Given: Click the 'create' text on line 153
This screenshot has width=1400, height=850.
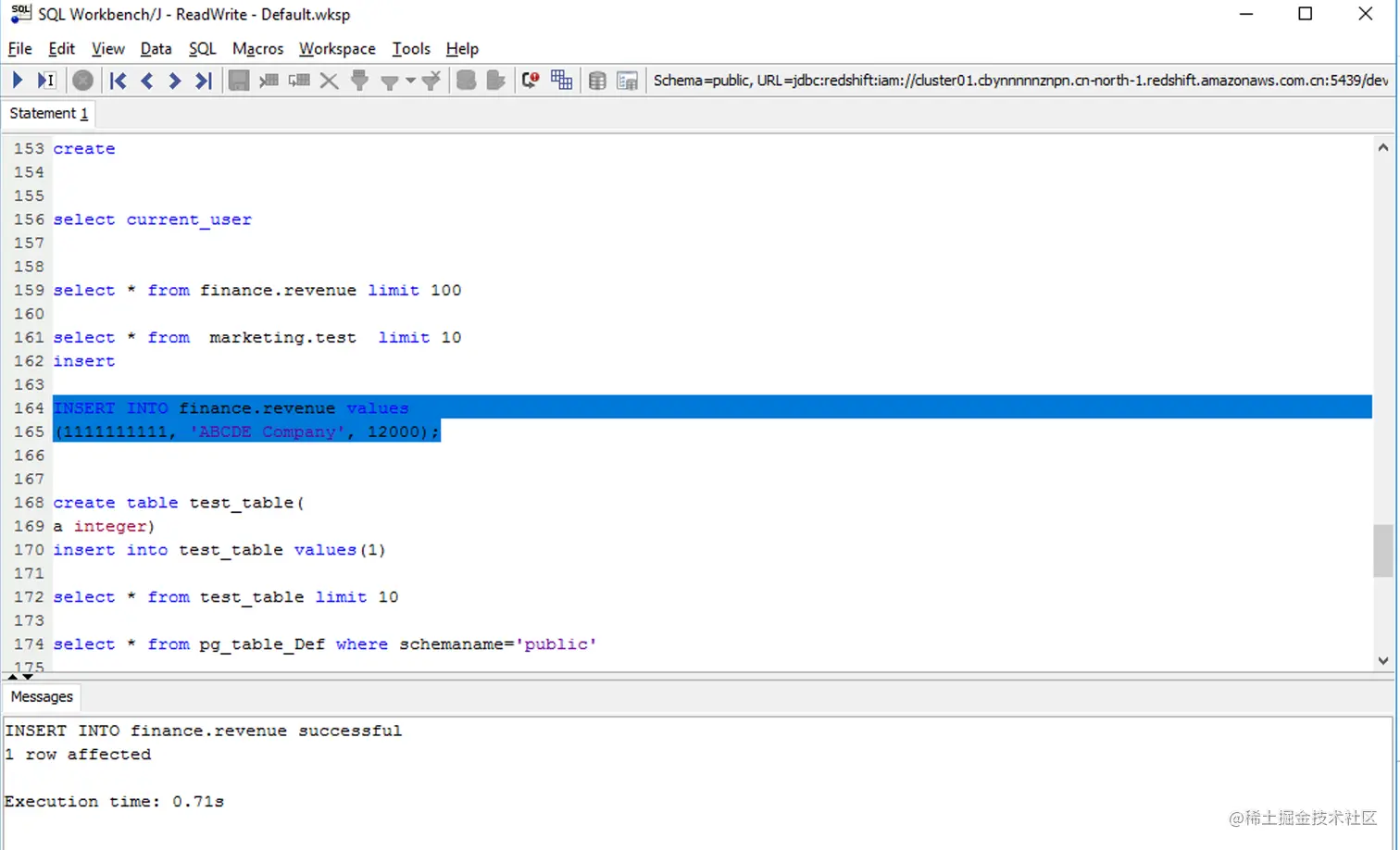Looking at the screenshot, I should [84, 148].
